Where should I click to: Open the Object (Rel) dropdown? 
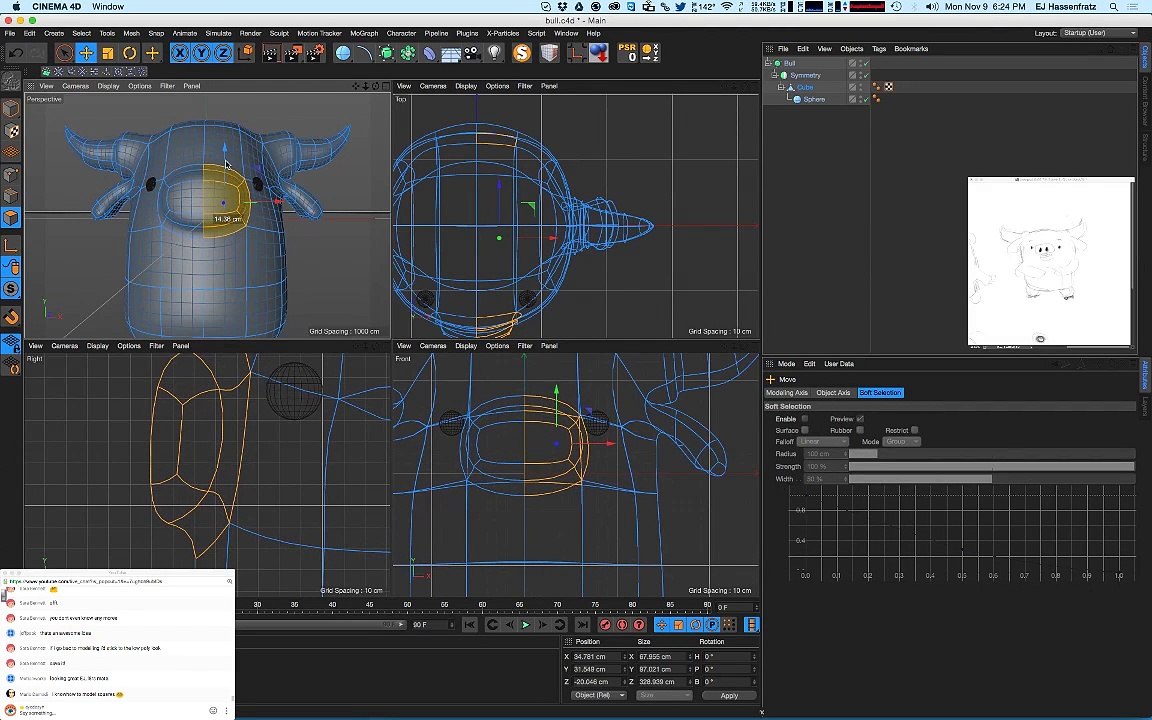[598, 695]
